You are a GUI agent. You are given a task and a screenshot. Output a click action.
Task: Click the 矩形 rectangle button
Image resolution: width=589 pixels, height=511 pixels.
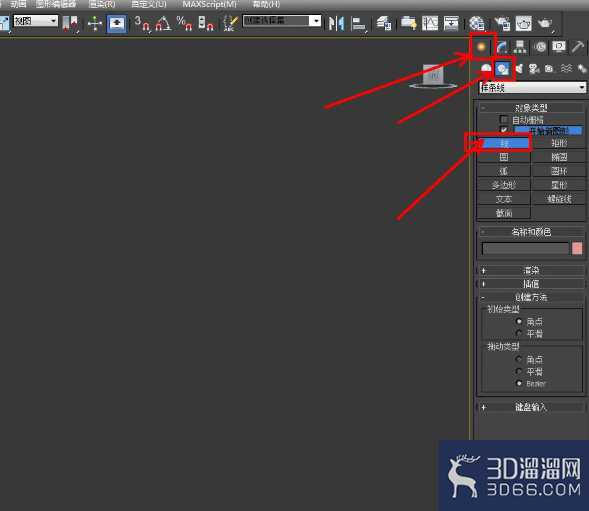point(559,143)
